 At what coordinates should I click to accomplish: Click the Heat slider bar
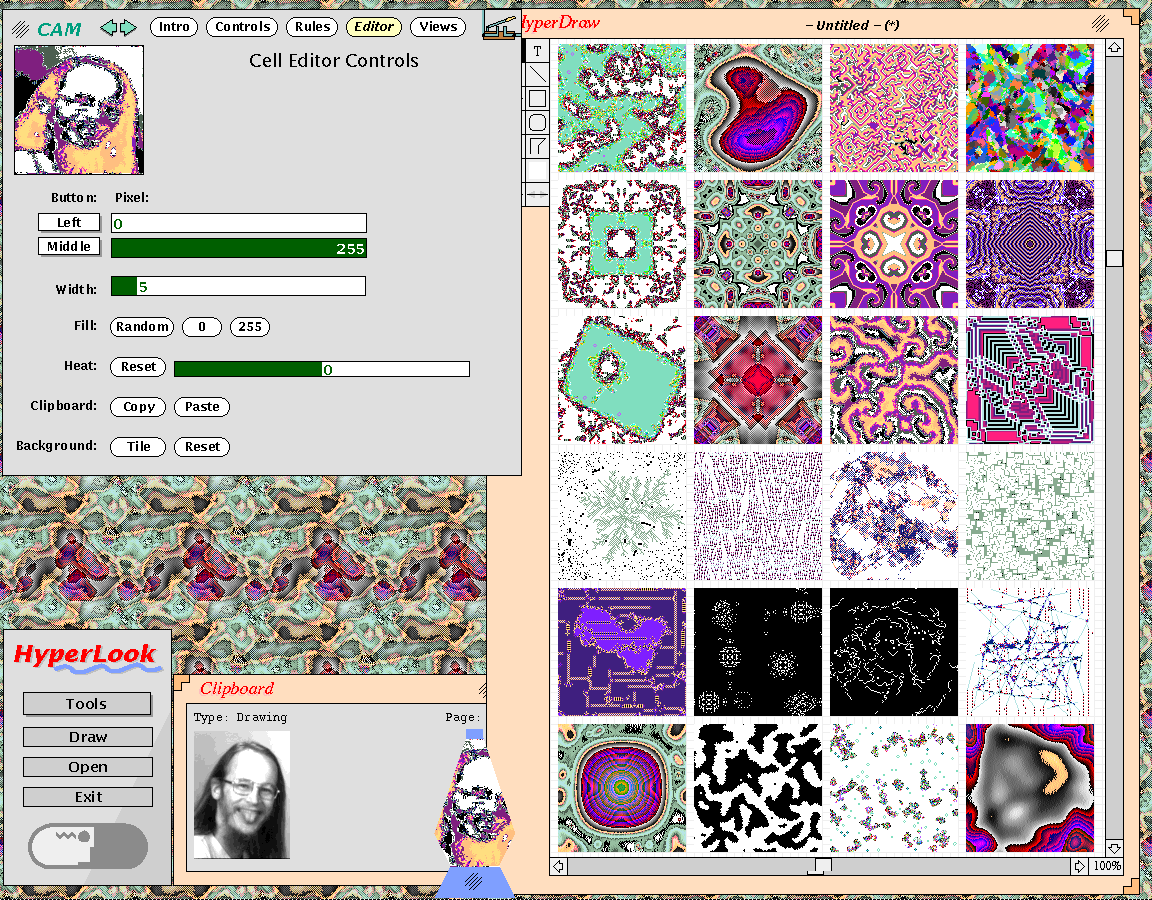point(321,369)
